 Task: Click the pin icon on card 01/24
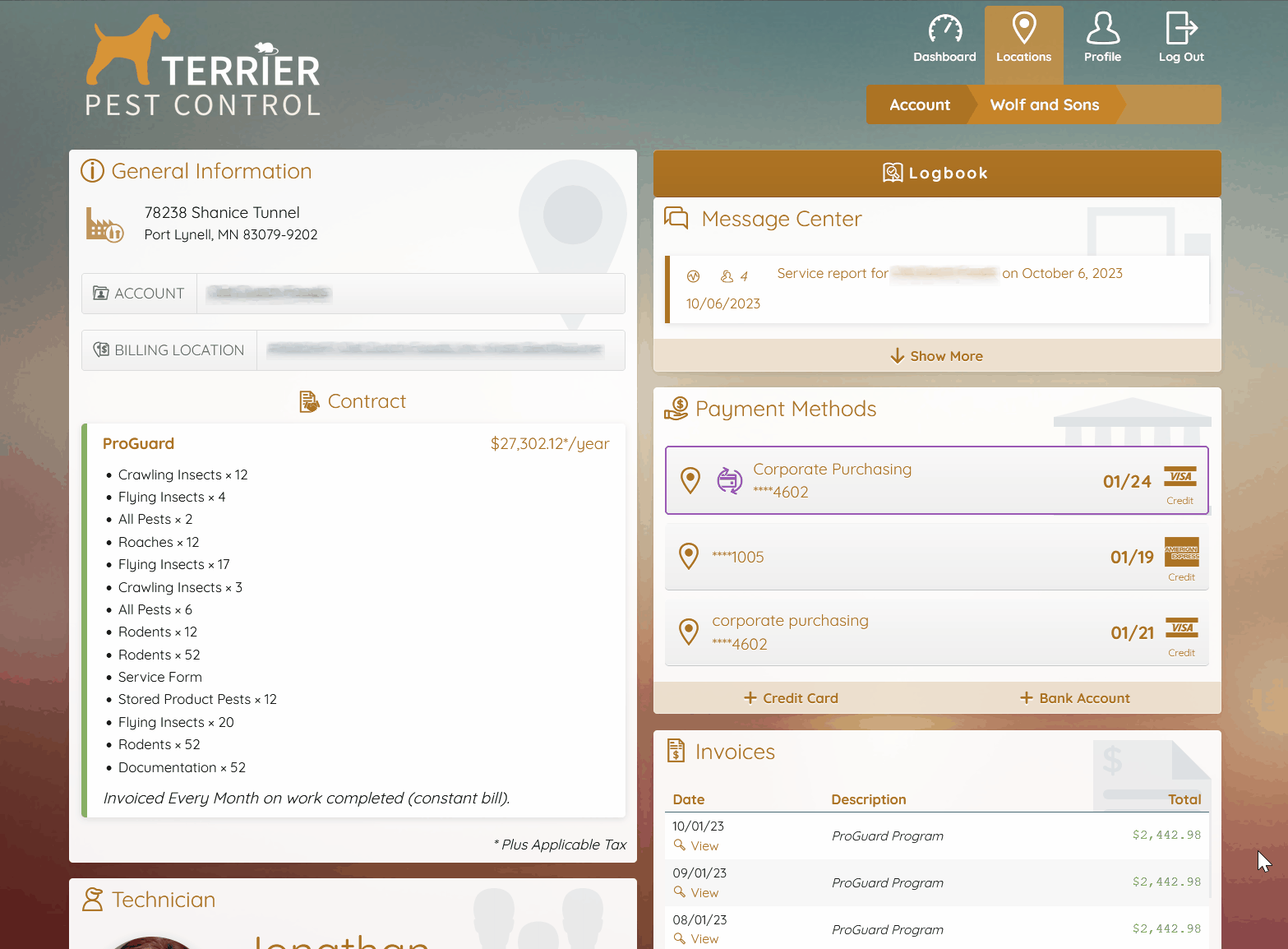pos(690,480)
